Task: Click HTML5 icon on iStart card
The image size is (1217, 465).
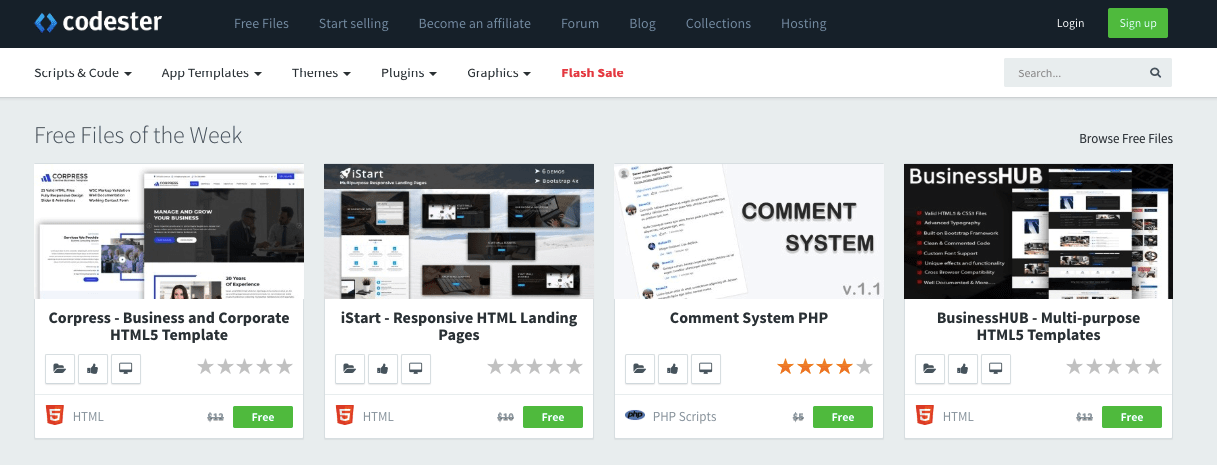Action: (x=344, y=416)
